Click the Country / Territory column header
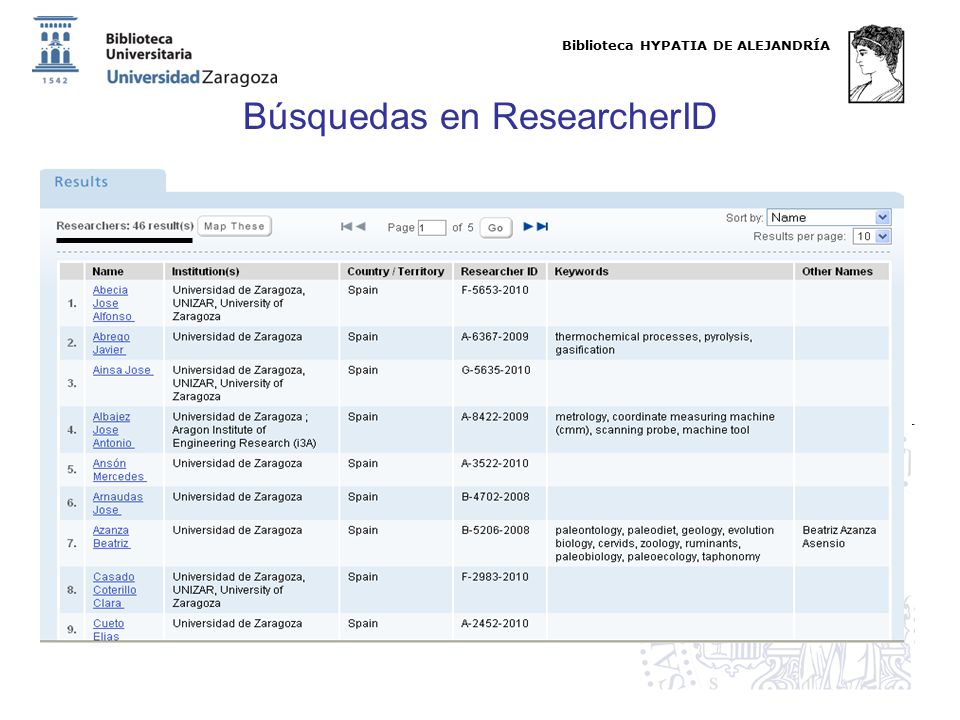The width and height of the screenshot is (960, 720). [x=396, y=271]
